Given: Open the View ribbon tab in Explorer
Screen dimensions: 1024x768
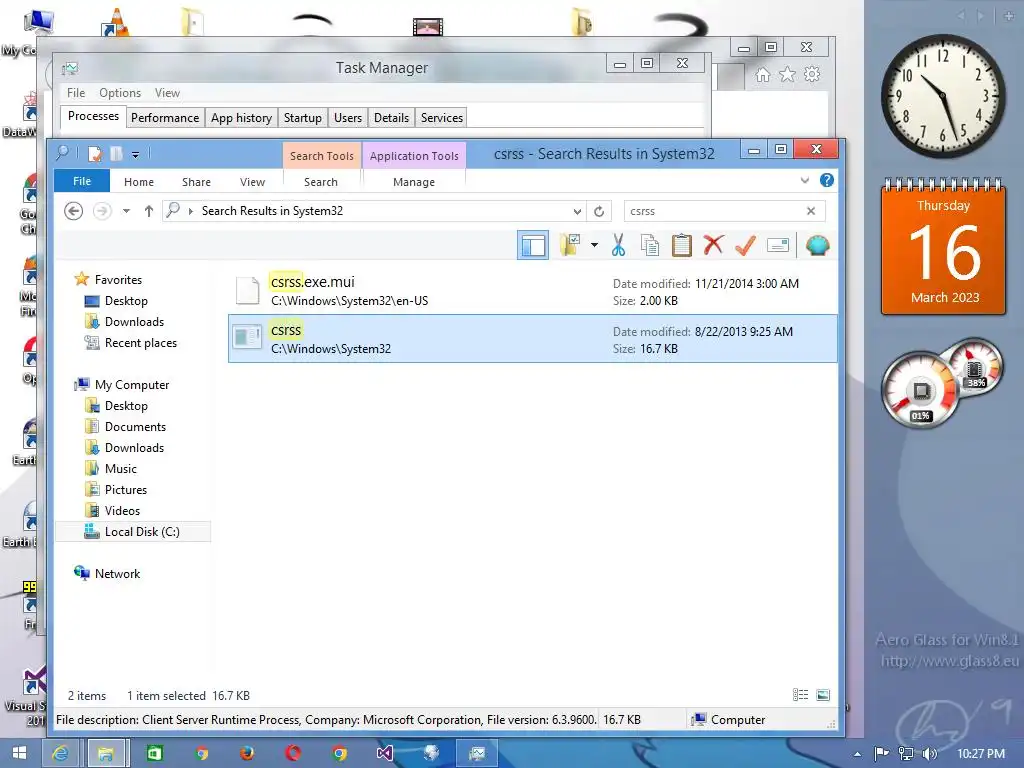Looking at the screenshot, I should coord(252,182).
